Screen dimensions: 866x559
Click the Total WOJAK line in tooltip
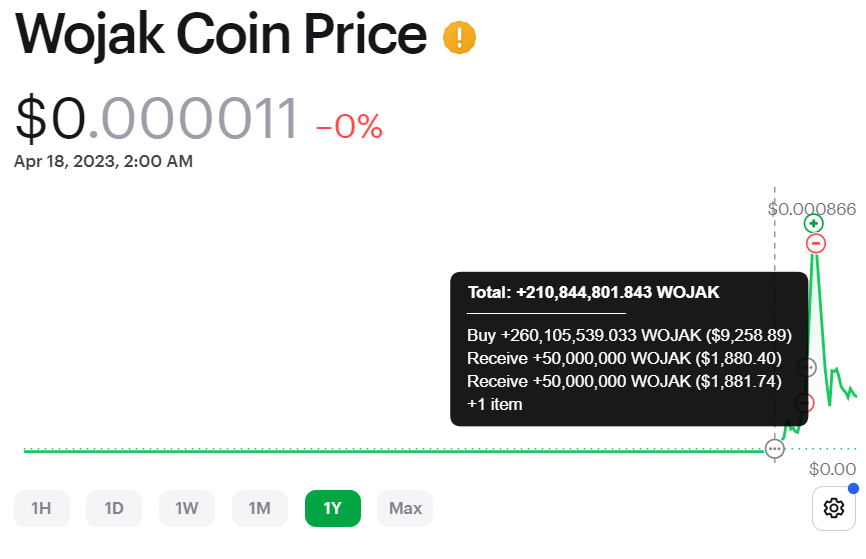(x=593, y=292)
